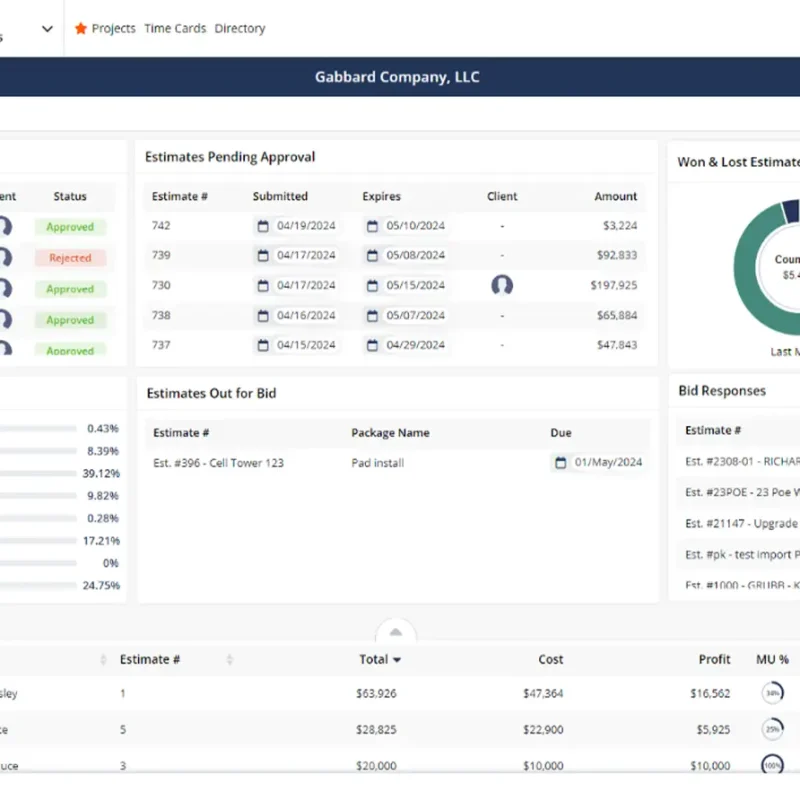Screen dimensions: 800x800
Task: Click calendar icon beside 04/16/2024 submitted date
Action: click(263, 316)
